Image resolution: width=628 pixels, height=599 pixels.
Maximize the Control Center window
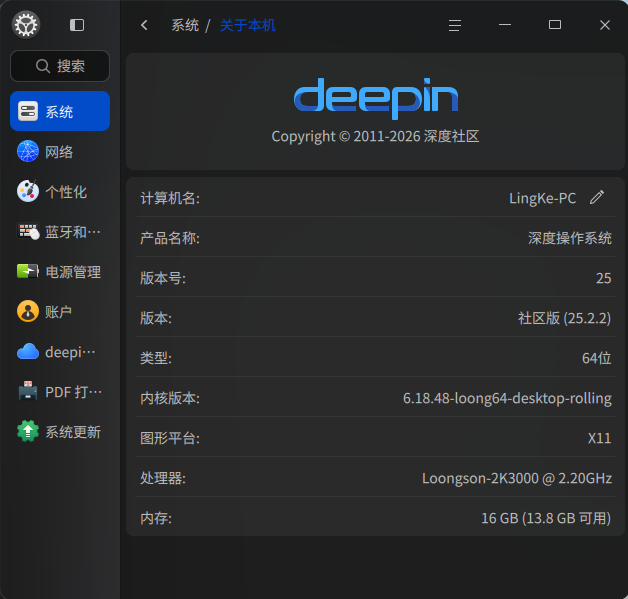pos(555,25)
